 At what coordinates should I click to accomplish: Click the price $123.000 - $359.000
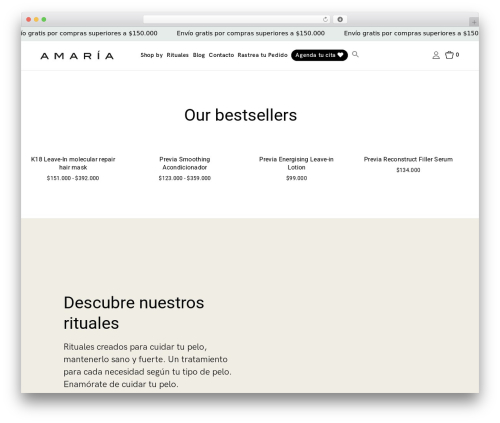point(185,178)
